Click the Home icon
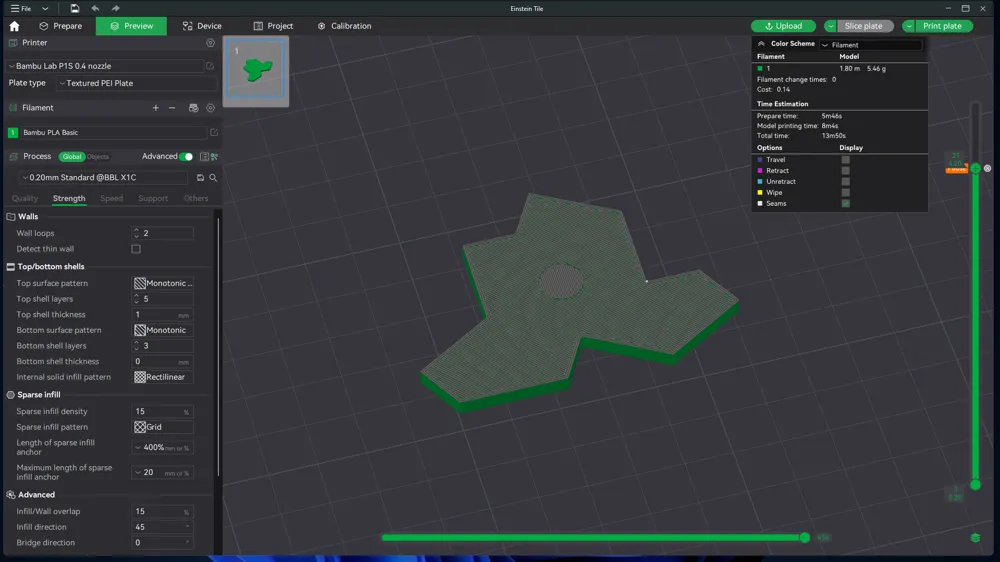Viewport: 1000px width, 562px height. 14,26
